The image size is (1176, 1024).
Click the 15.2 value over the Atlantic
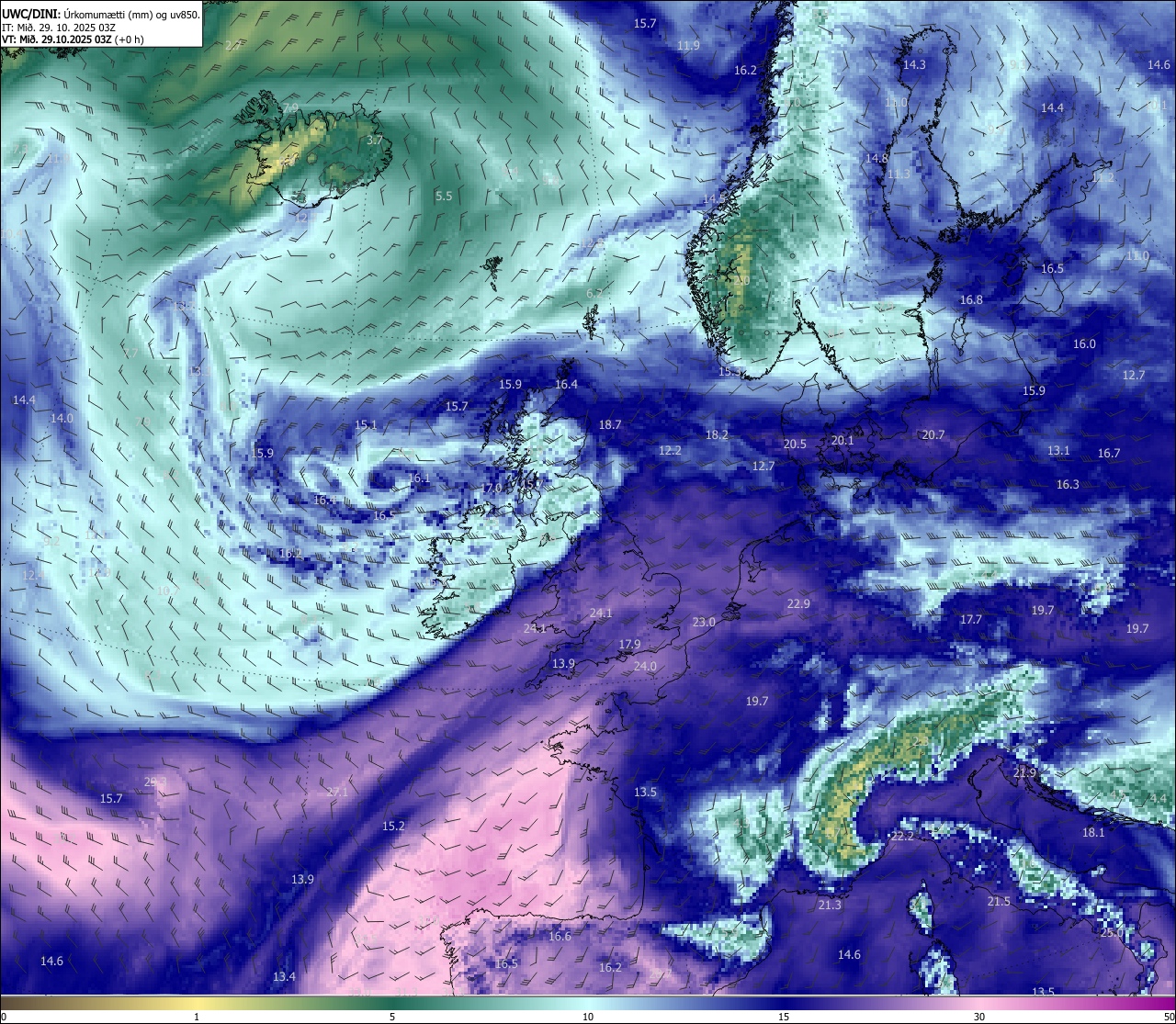[x=393, y=826]
